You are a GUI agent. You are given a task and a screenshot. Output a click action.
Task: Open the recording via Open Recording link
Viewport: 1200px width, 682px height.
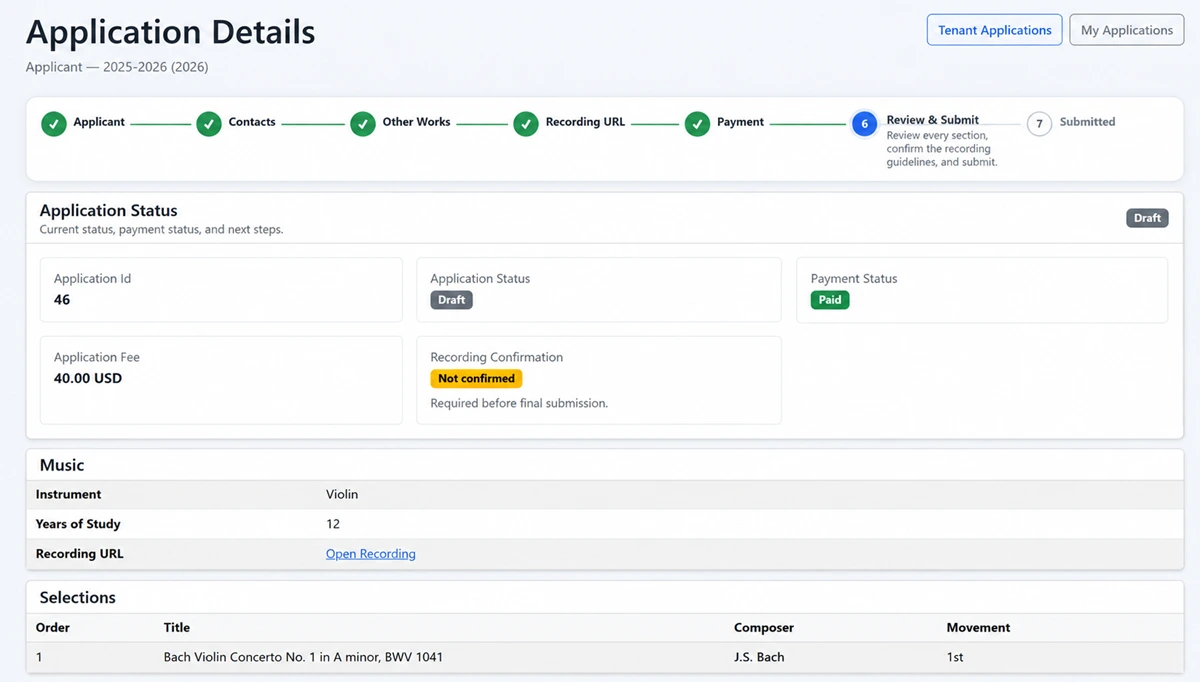(371, 554)
